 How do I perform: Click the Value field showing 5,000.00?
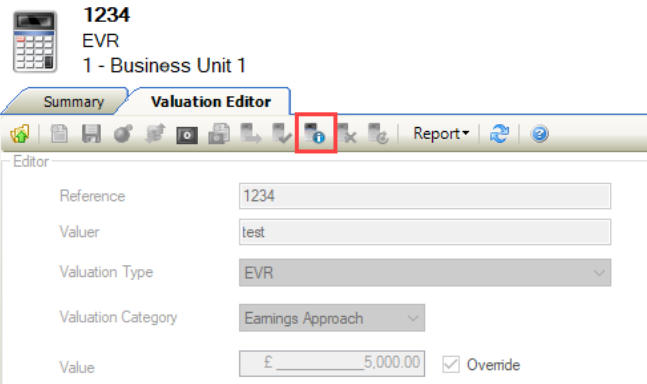(332, 363)
